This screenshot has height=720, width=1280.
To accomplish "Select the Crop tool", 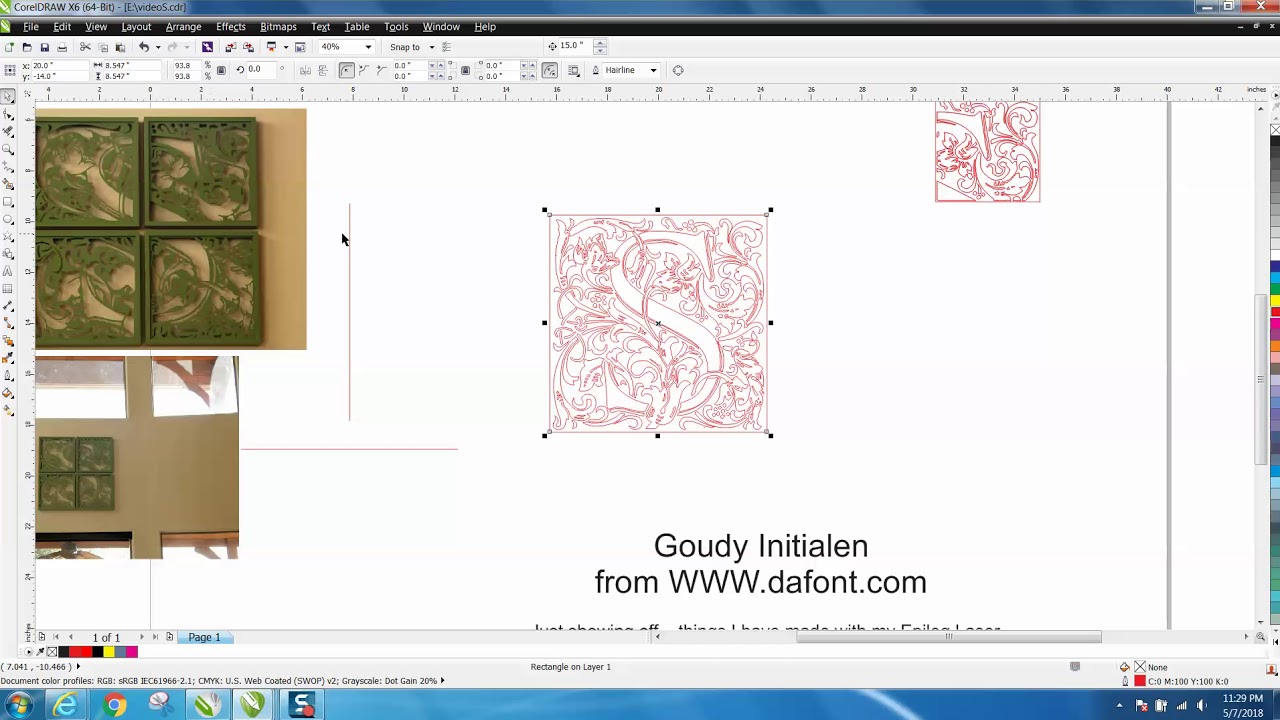I will (x=9, y=131).
